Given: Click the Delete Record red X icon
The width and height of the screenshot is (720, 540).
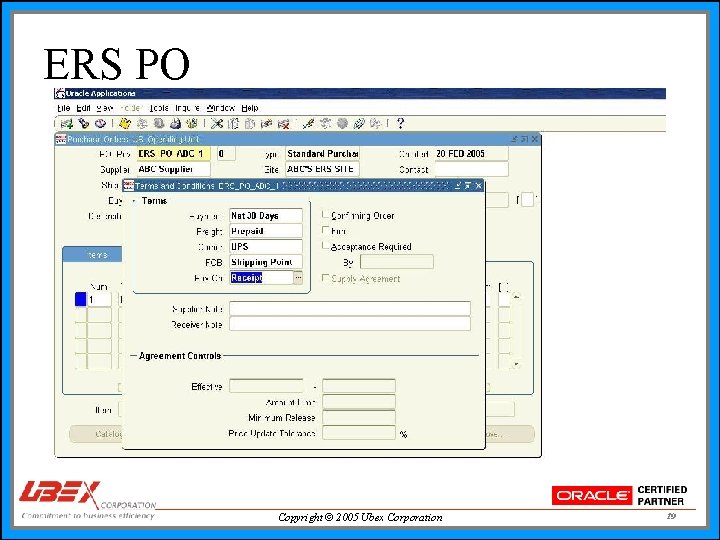Looking at the screenshot, I should (284, 123).
